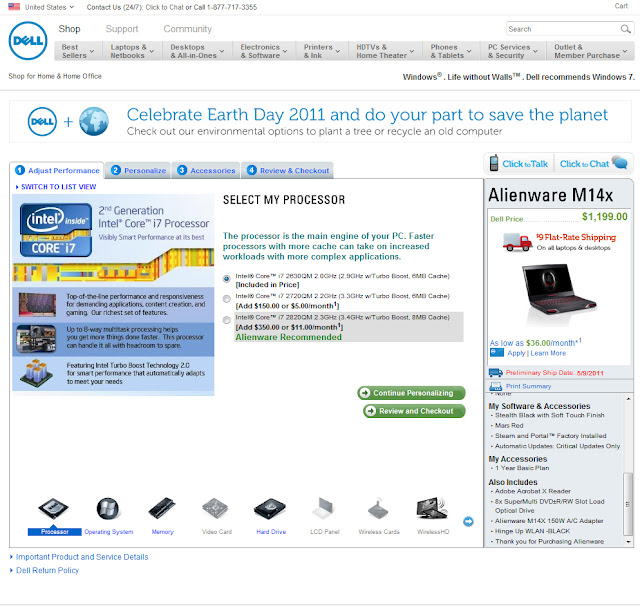The image size is (640, 608).
Task: Click the Switch to List View link
Action: point(56,186)
